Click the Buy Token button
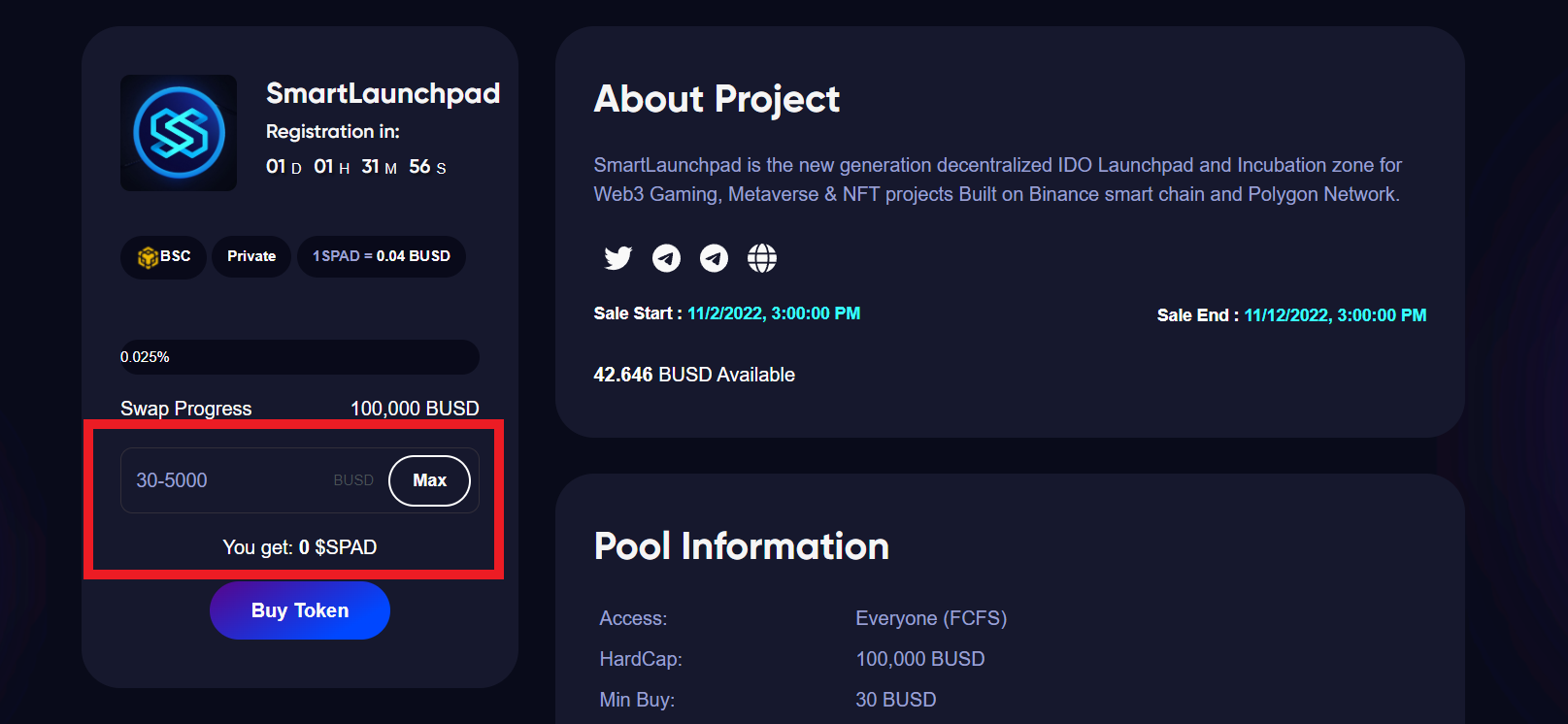 [x=300, y=610]
